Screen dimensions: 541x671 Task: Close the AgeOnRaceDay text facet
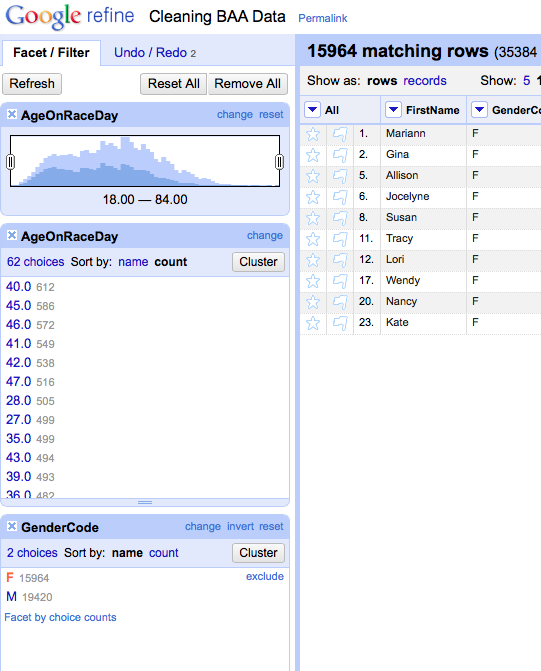pyautogui.click(x=12, y=235)
